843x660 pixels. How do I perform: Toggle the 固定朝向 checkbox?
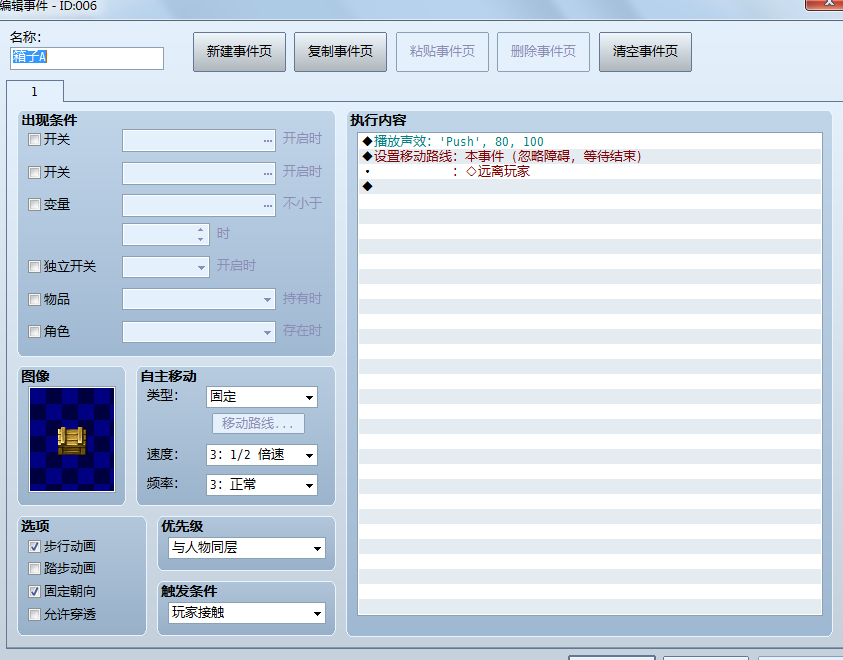pos(34,592)
